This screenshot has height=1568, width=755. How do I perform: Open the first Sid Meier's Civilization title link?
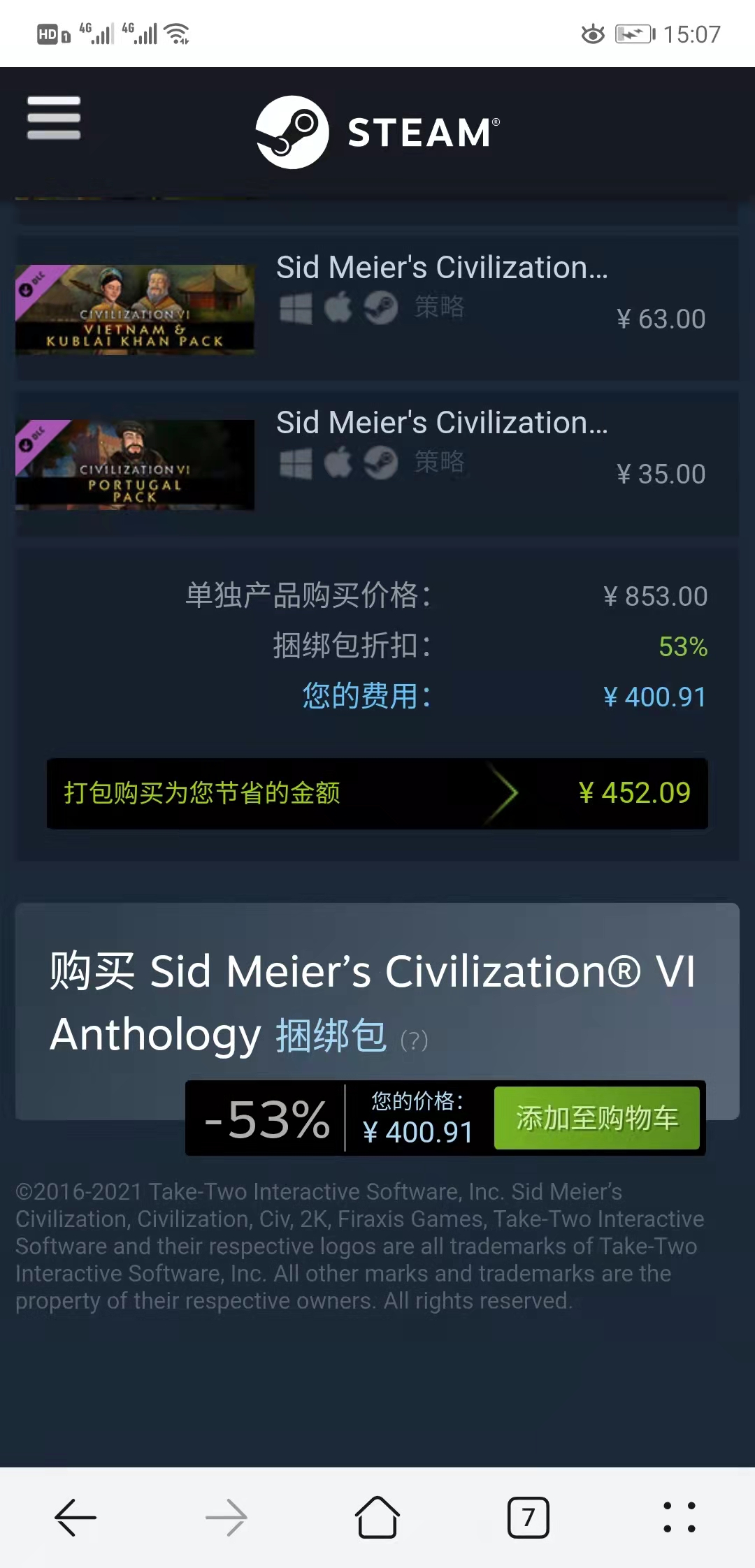[x=442, y=268]
